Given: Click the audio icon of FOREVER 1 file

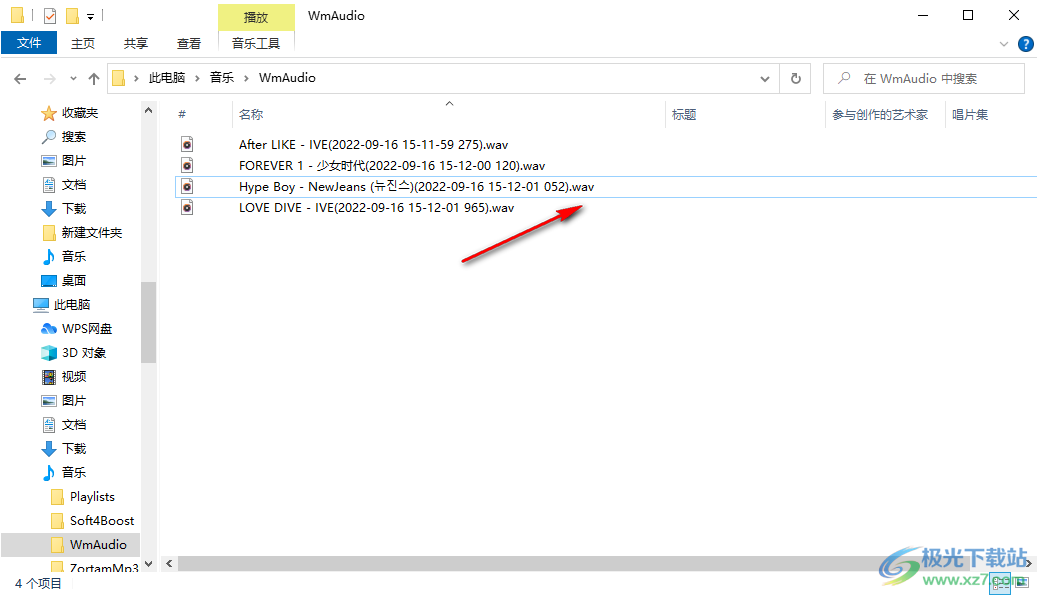Looking at the screenshot, I should point(187,166).
